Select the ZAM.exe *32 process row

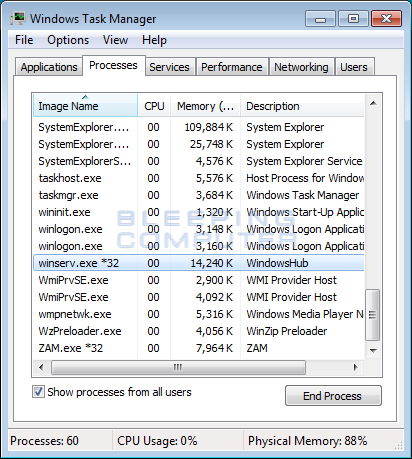pos(199,348)
